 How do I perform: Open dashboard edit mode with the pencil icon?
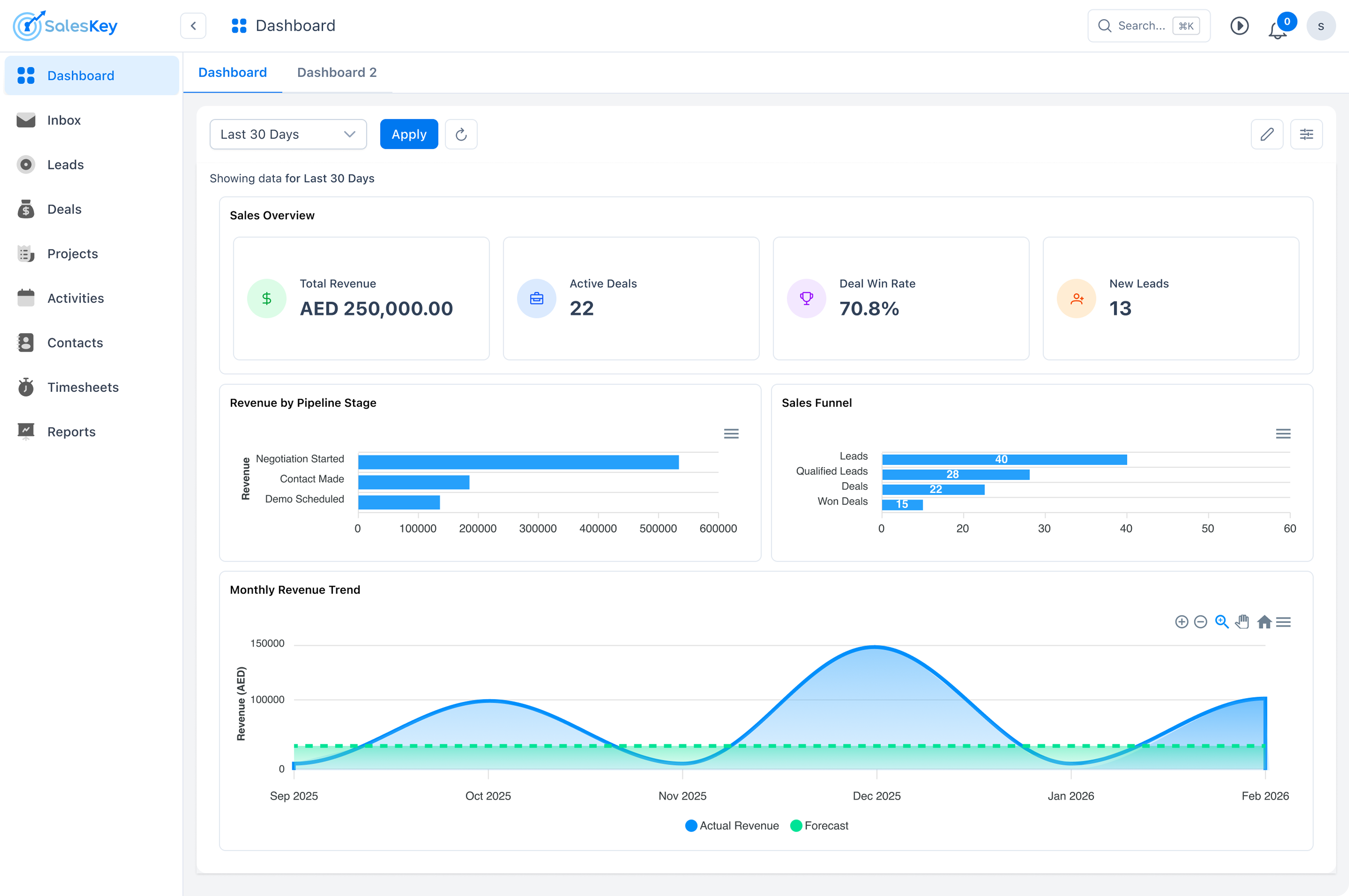click(1267, 134)
